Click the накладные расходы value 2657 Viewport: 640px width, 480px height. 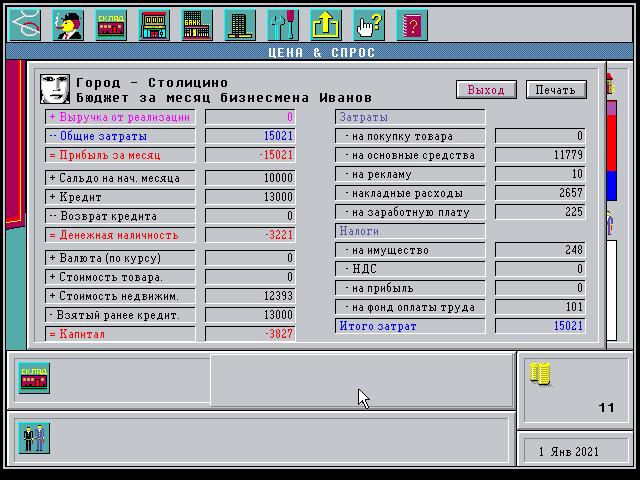click(540, 193)
